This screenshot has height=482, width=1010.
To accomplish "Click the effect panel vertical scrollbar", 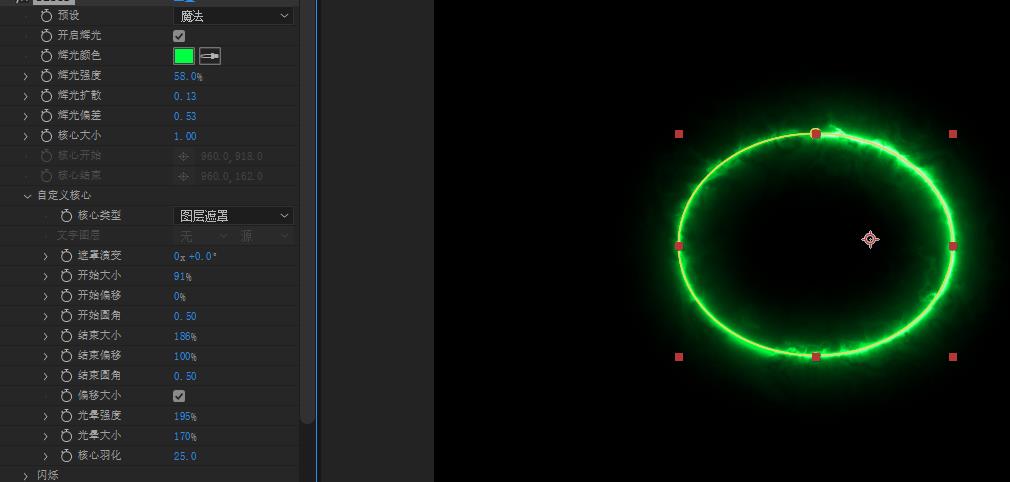I will coord(307,213).
